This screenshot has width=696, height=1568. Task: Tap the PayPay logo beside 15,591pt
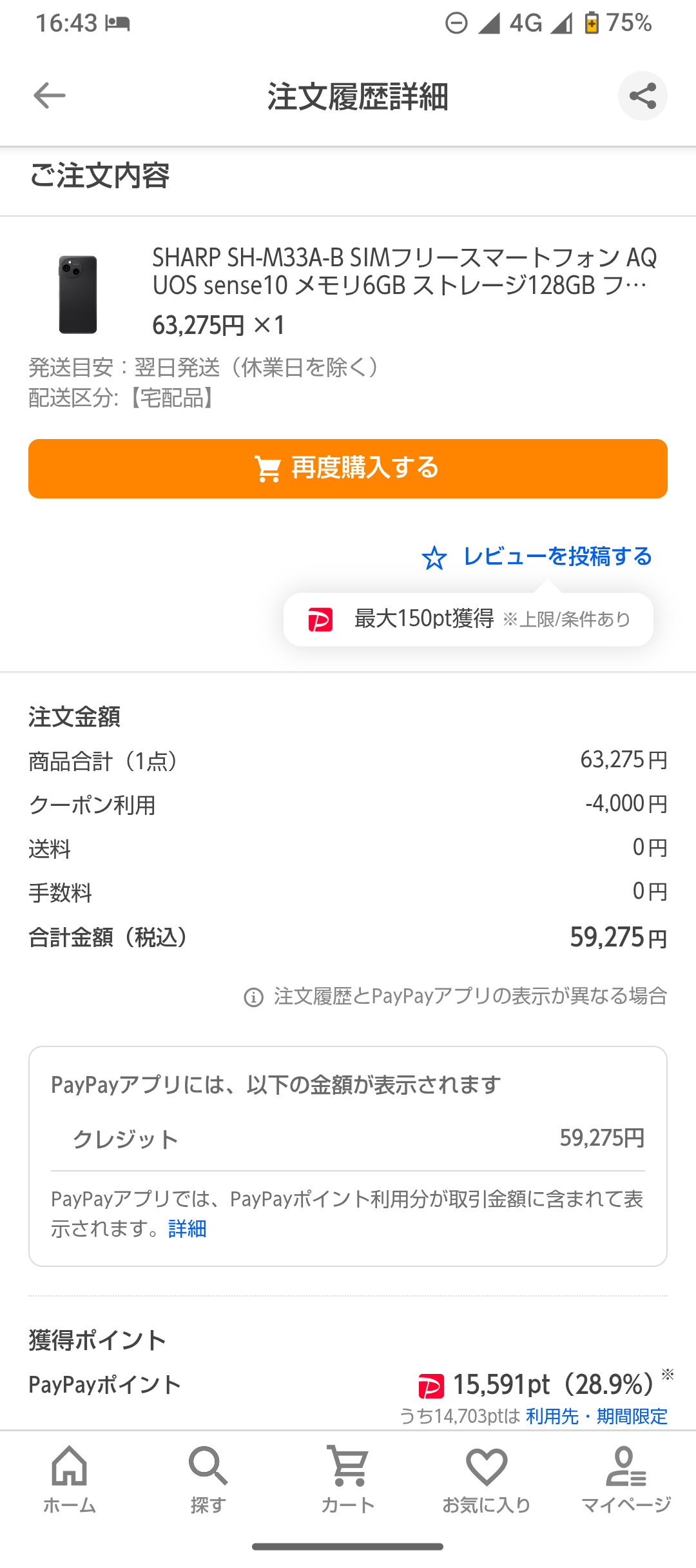431,1386
